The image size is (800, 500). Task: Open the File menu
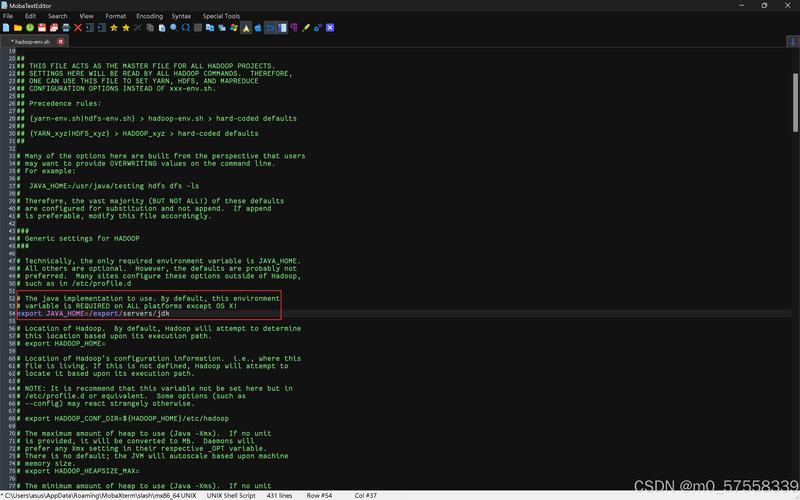pyautogui.click(x=8, y=16)
